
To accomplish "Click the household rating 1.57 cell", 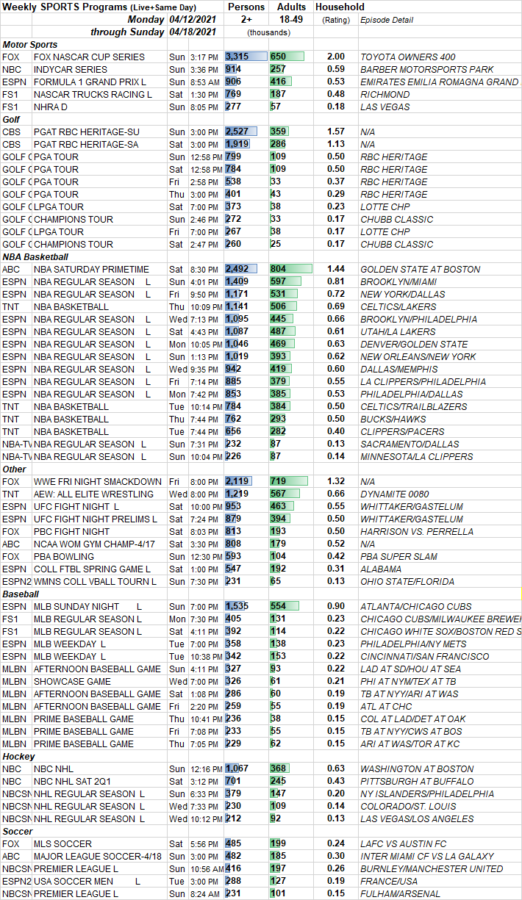I will tap(336, 131).
